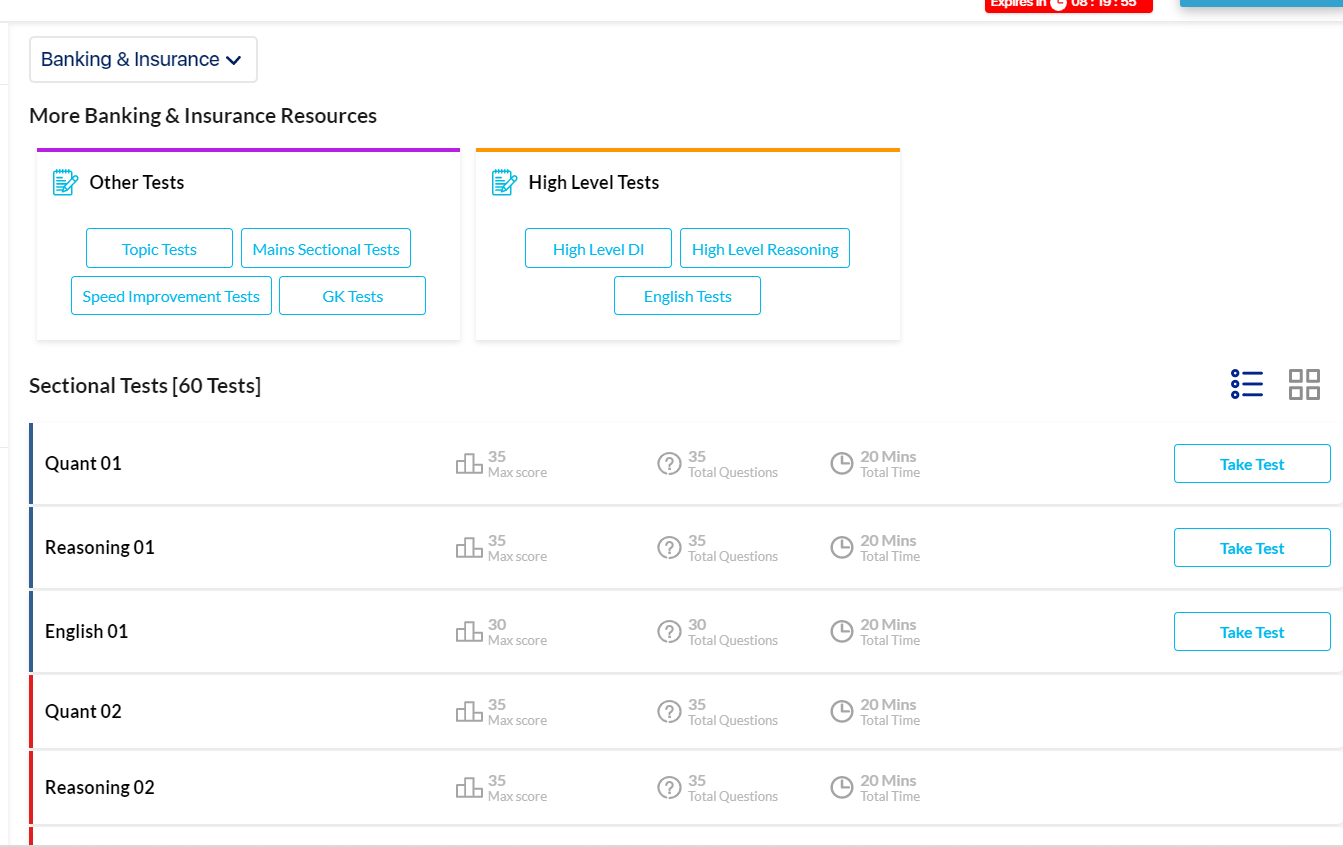Click the English 01 question mark icon
Image resolution: width=1343 pixels, height=847 pixels.
click(x=669, y=632)
